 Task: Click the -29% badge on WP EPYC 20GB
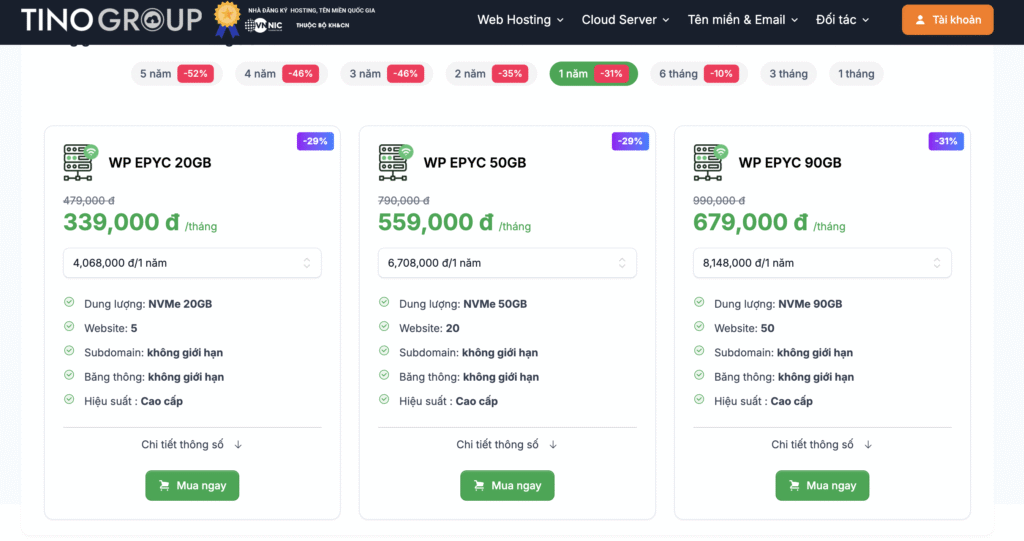point(315,141)
